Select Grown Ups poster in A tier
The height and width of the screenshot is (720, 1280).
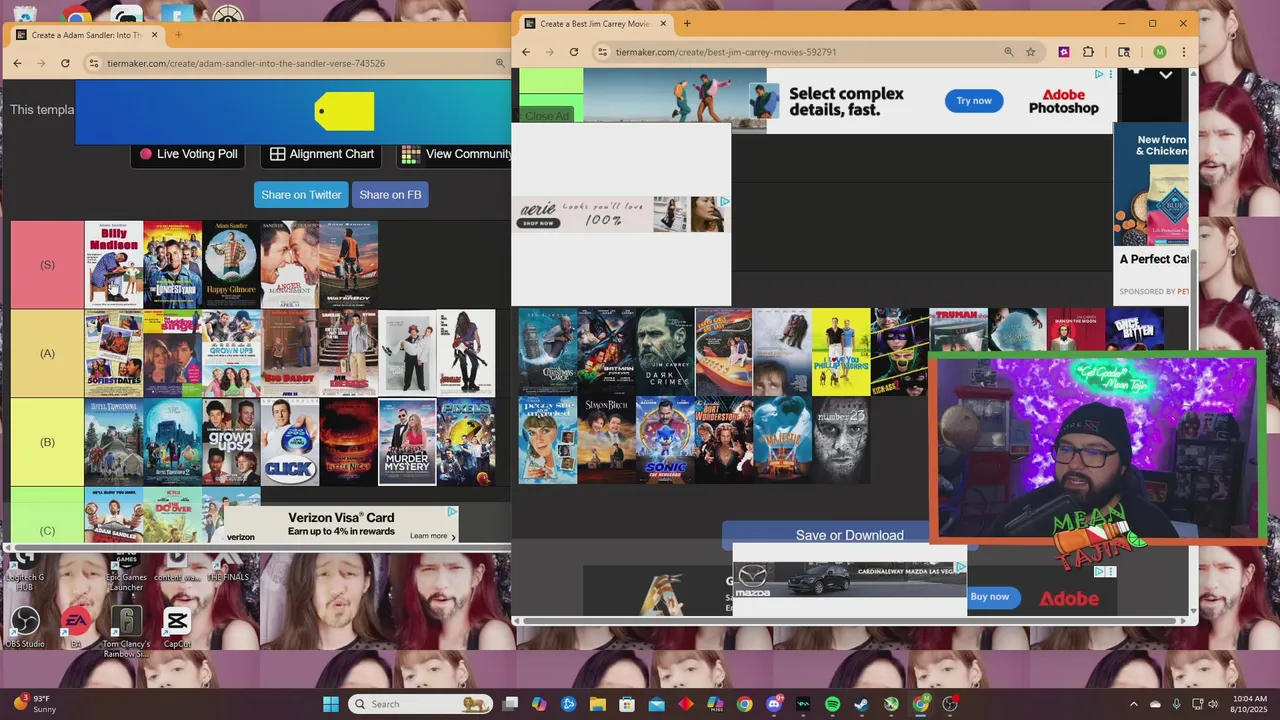[231, 353]
